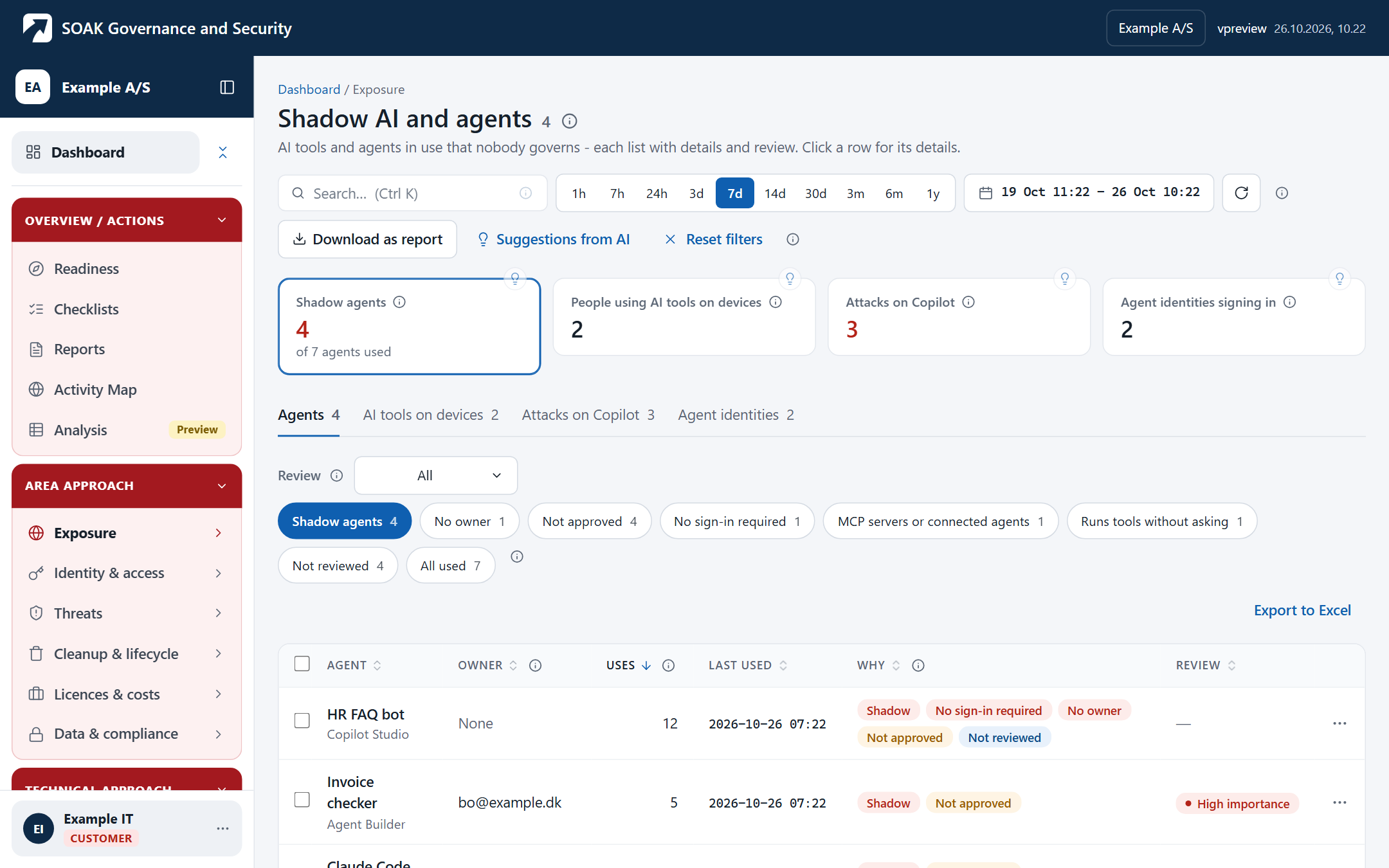The image size is (1389, 868).
Task: Click lightbulb on Attacks on Copilot card
Action: click(x=1065, y=278)
